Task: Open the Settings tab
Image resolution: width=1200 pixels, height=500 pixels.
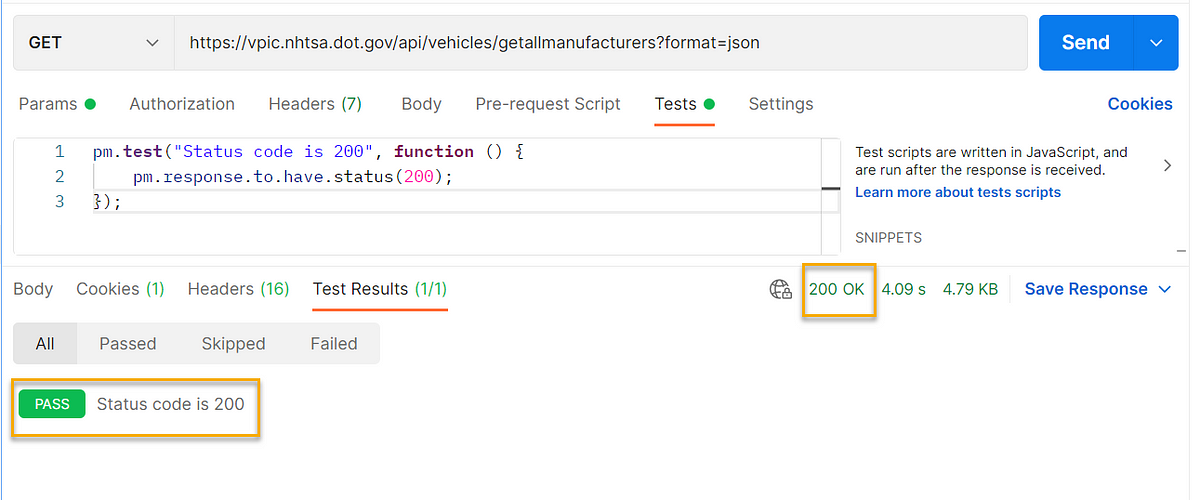Action: (780, 104)
